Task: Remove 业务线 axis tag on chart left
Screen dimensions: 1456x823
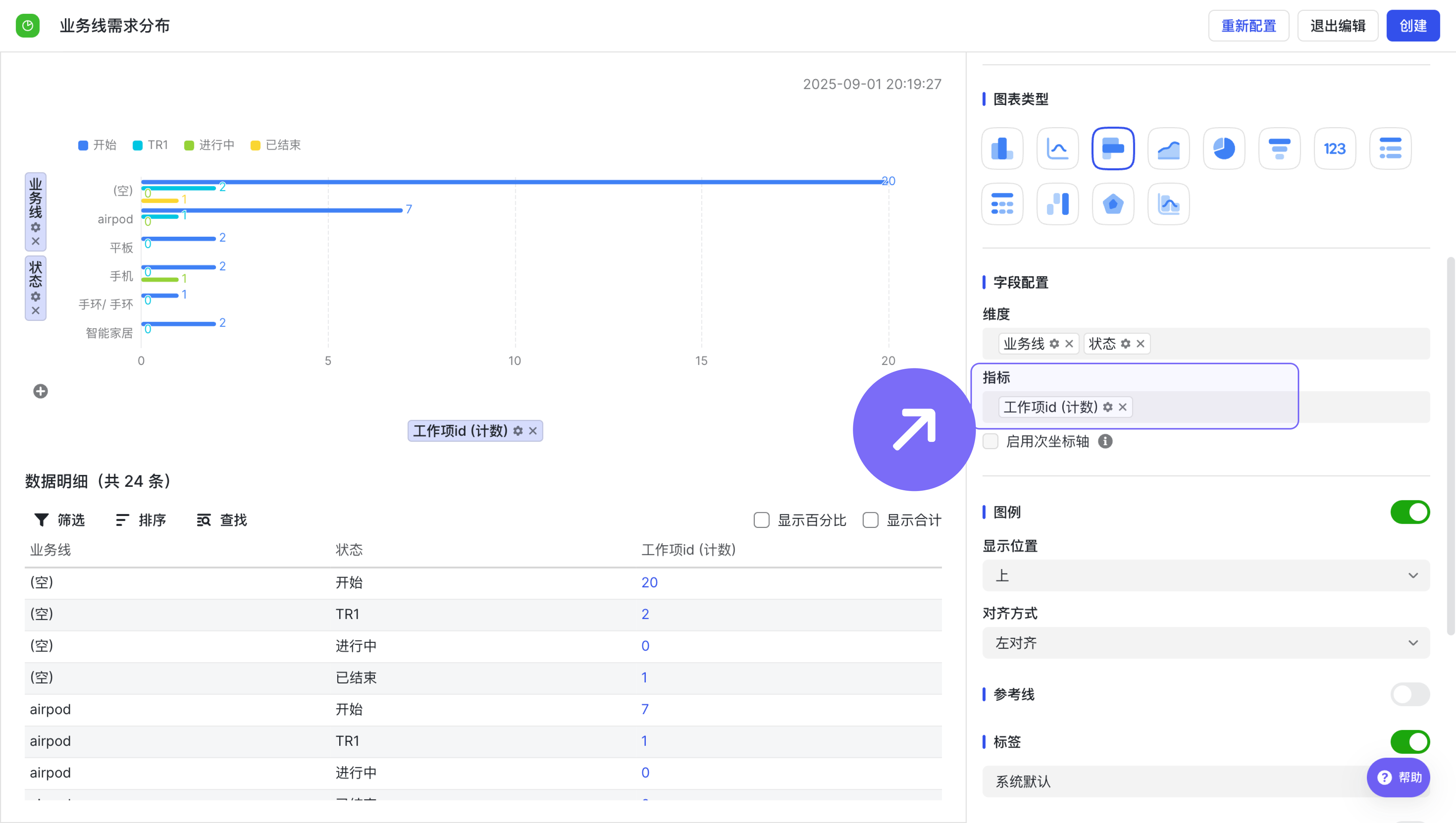Action: (x=36, y=241)
